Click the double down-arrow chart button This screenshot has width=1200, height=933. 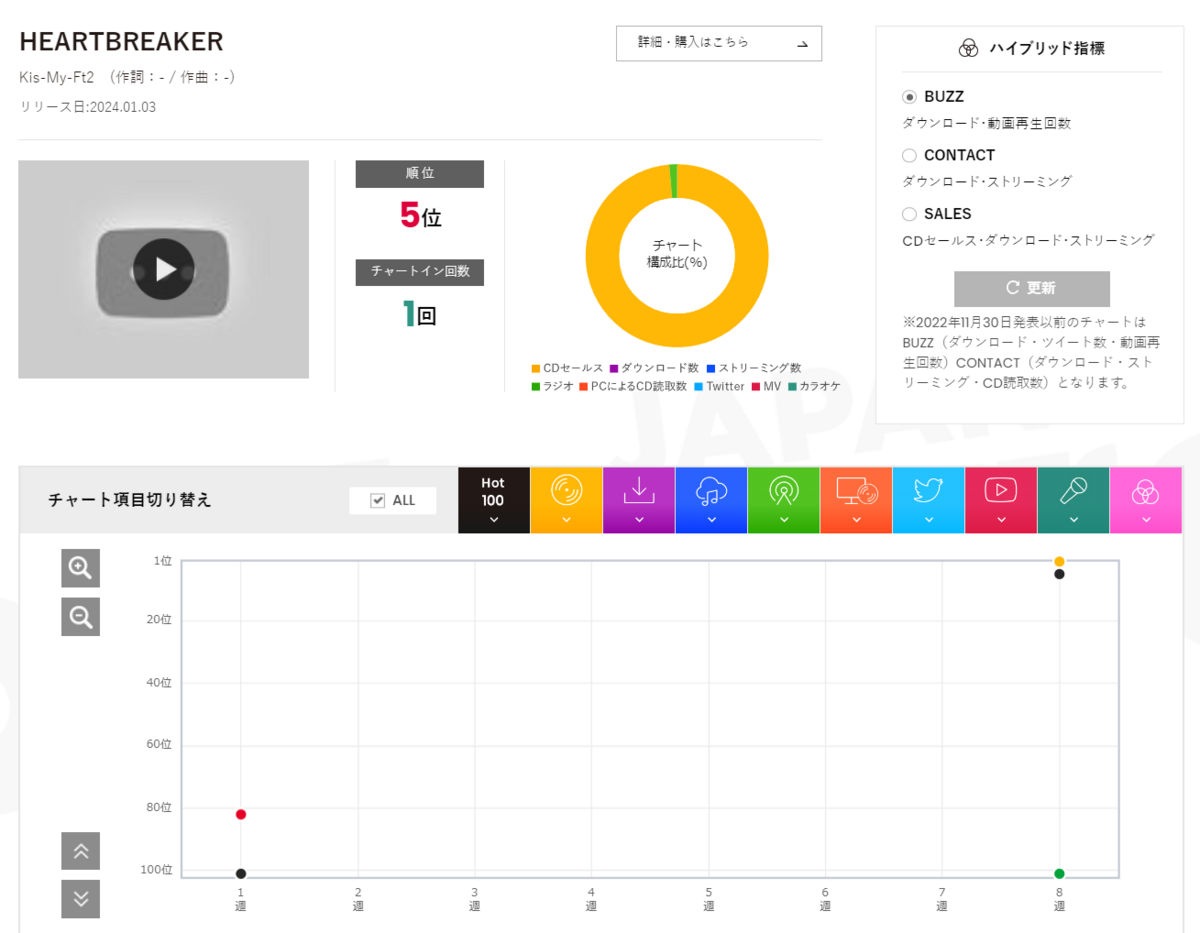coord(80,898)
